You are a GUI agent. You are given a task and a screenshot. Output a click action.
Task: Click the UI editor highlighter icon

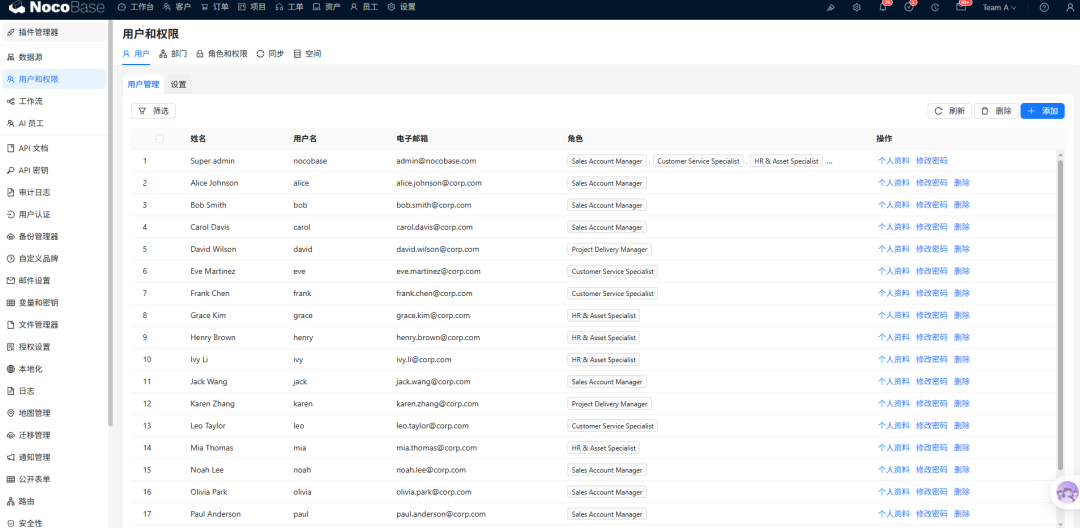tap(831, 8)
